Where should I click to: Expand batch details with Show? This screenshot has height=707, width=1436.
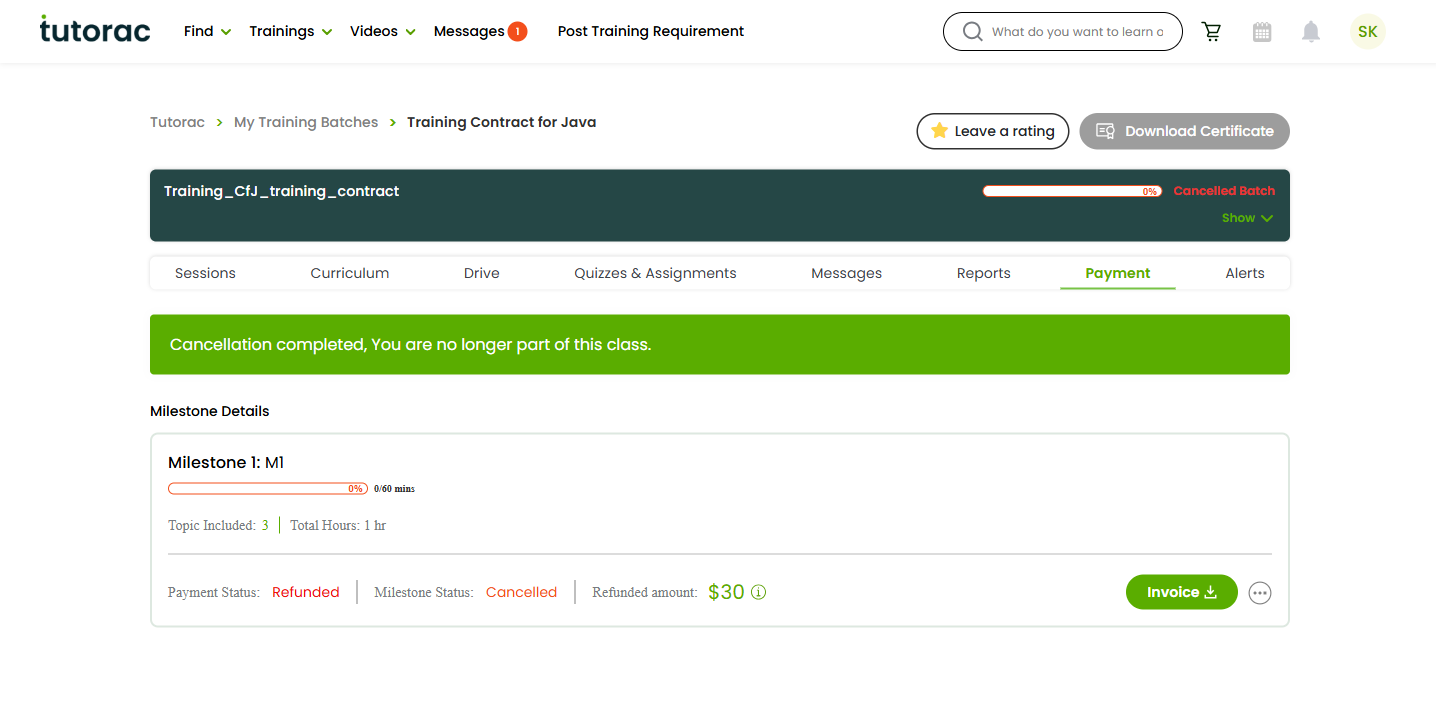[1247, 218]
